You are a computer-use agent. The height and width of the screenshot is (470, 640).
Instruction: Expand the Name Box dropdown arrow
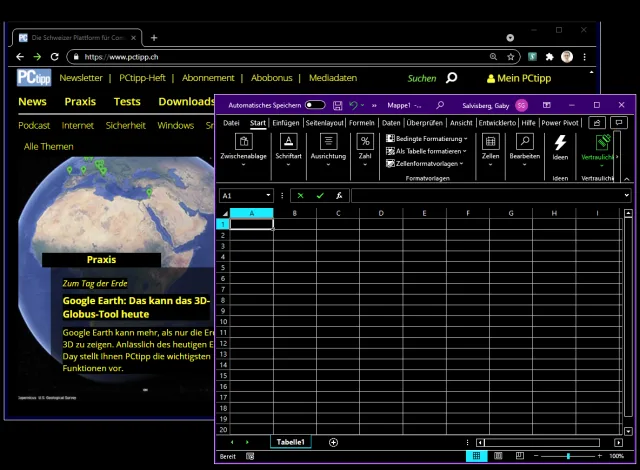coord(268,196)
